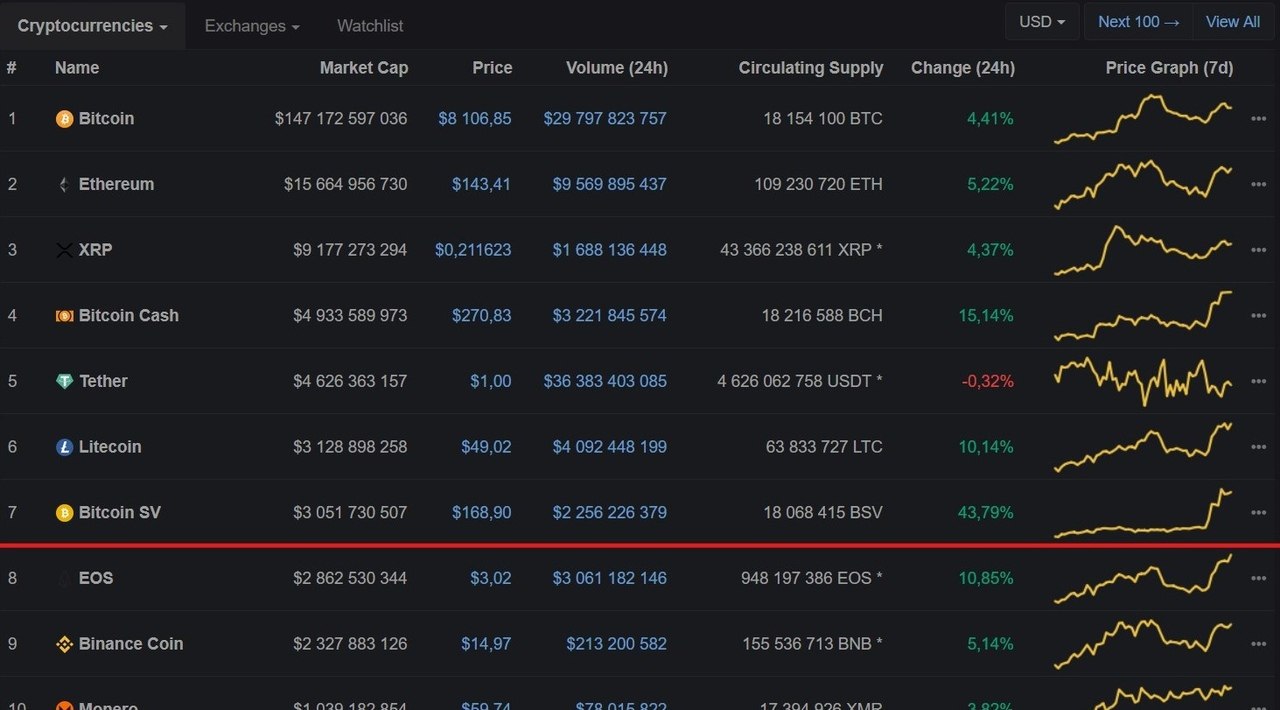Click Tether volume $36 383 403 085
Screen dimensions: 1280x710
click(605, 382)
